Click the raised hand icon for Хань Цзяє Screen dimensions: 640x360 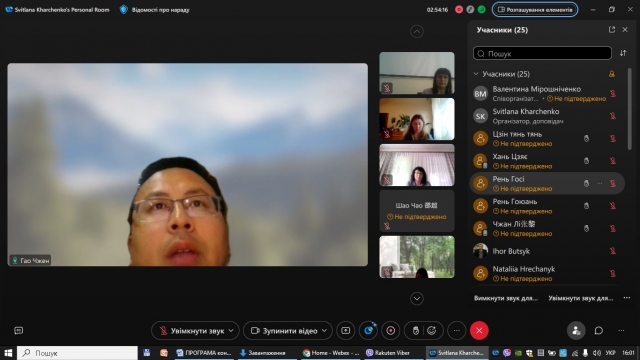[x=586, y=161]
